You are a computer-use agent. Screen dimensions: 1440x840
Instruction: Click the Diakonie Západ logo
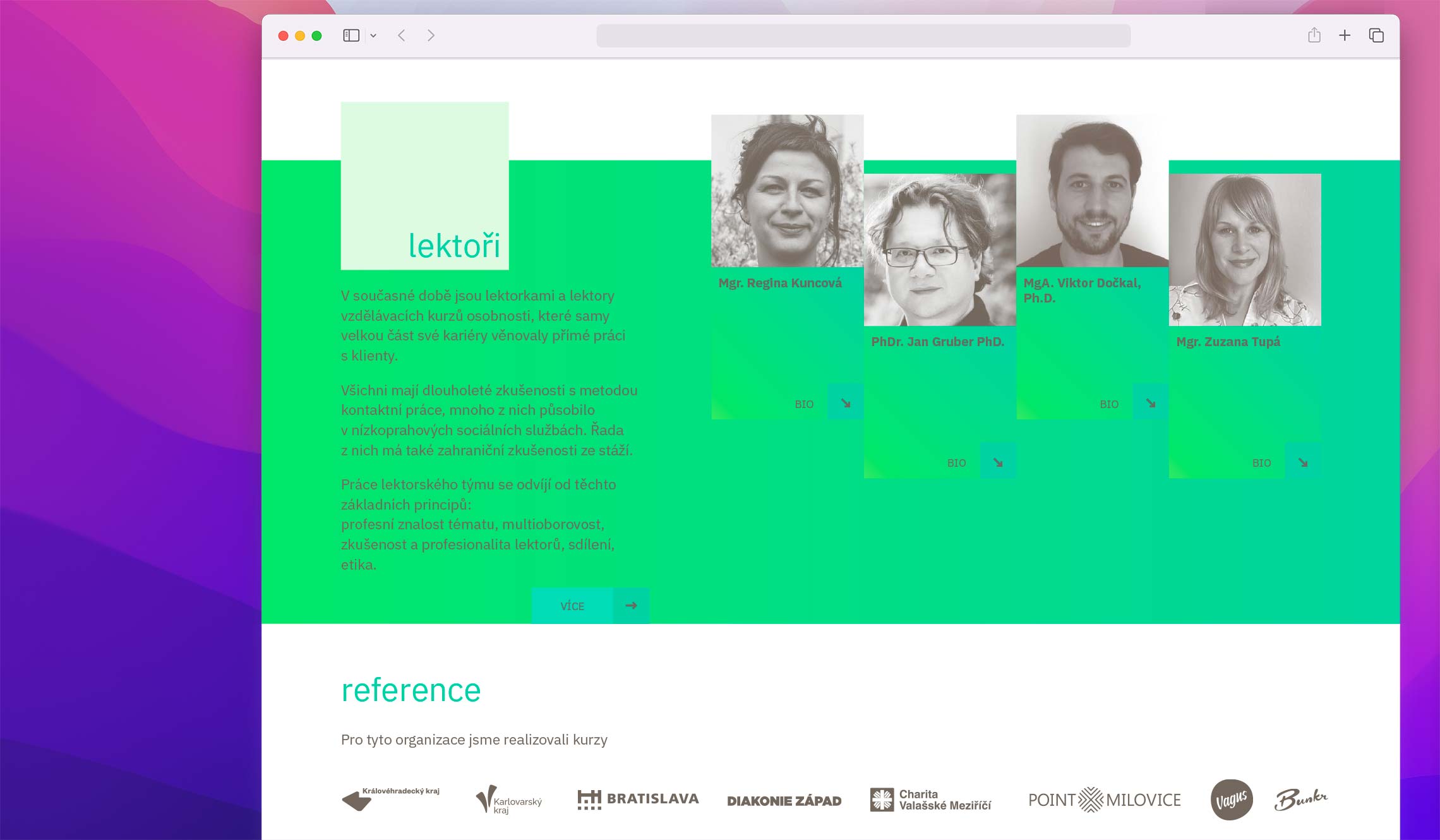click(x=784, y=801)
